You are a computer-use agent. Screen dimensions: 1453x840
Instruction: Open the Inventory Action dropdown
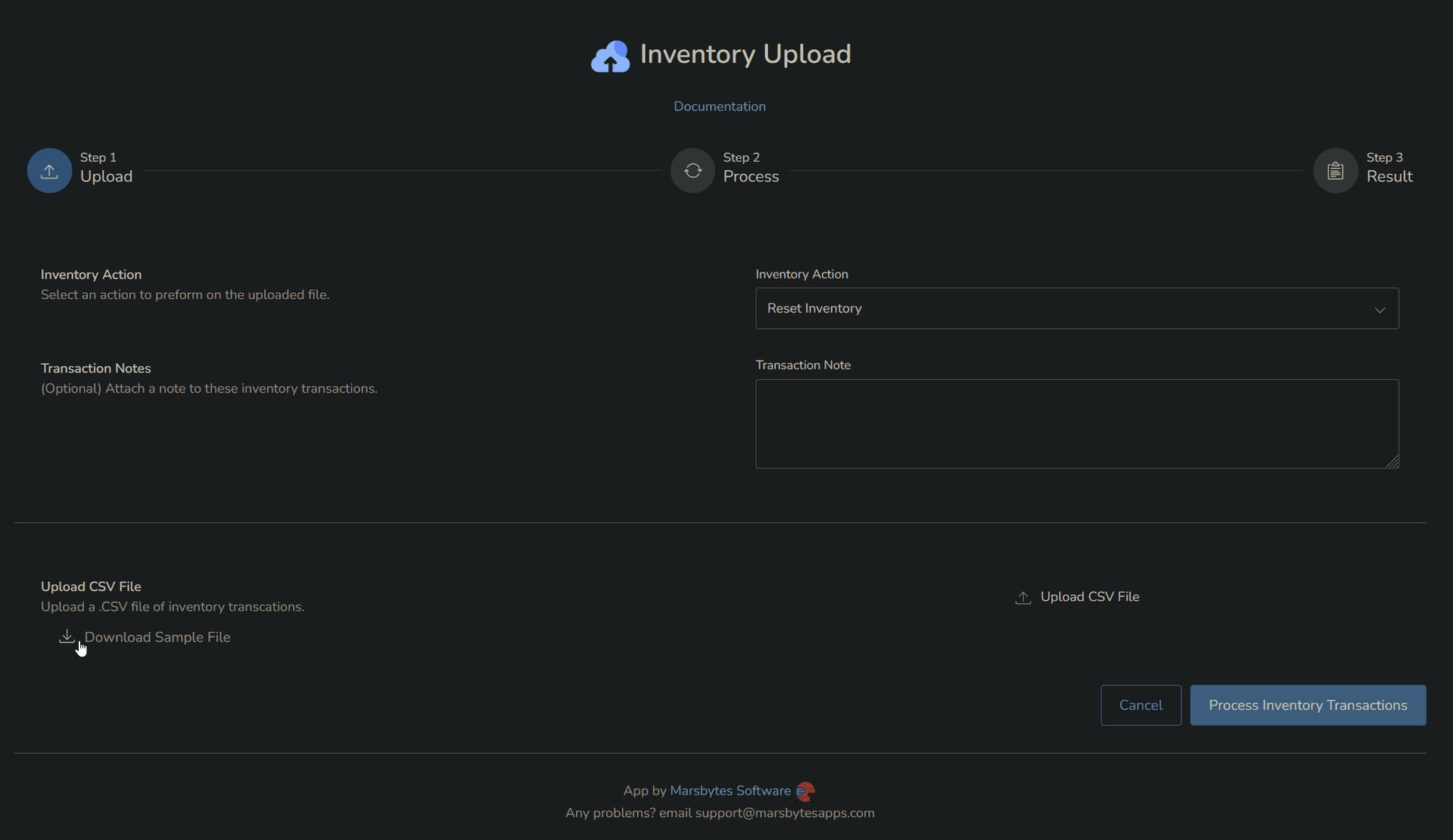1077,308
